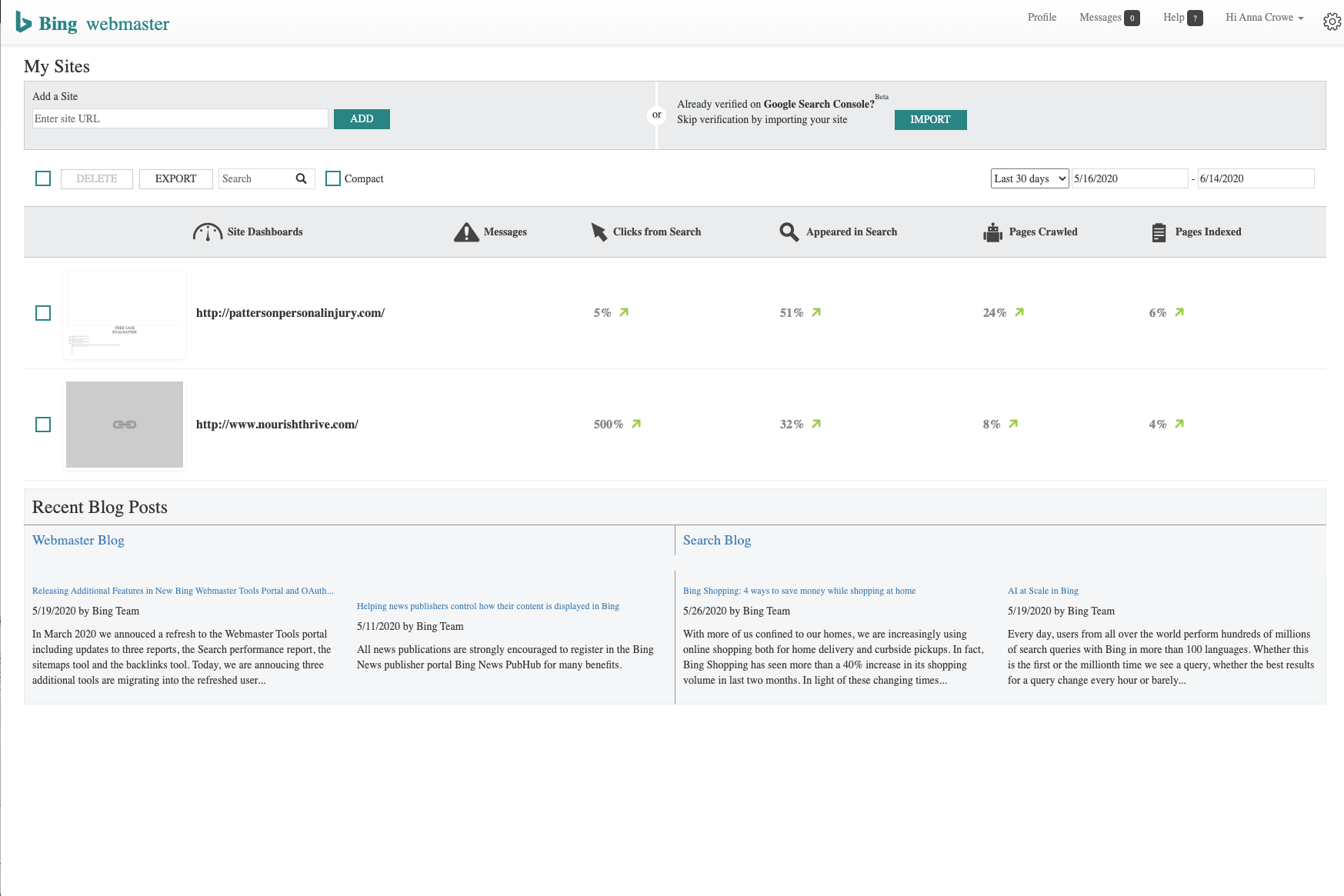The width and height of the screenshot is (1344, 896).
Task: Click the nourishthrive.com site thumbnail
Action: click(124, 425)
